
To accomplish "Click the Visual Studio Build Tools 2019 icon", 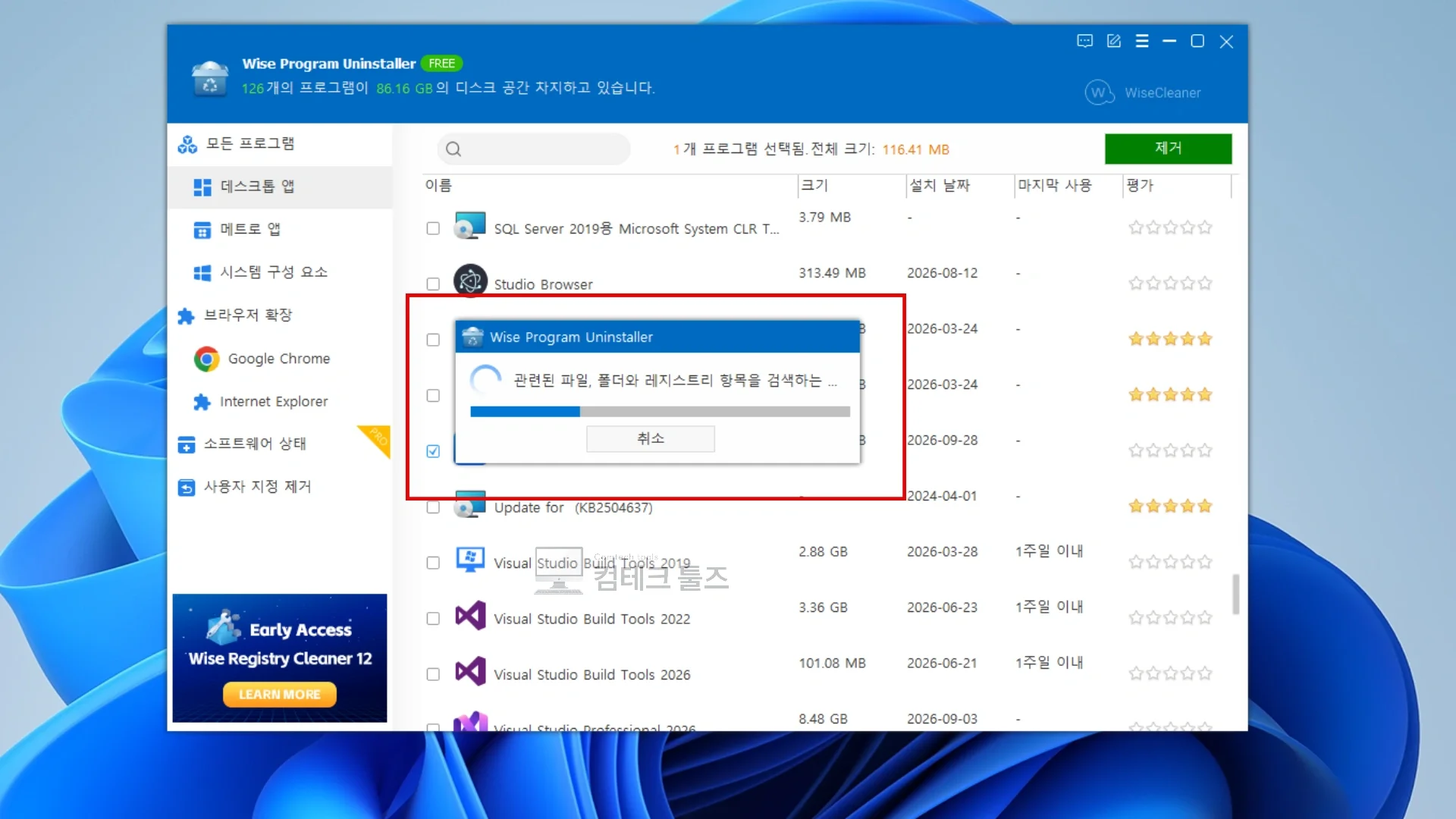I will [470, 560].
